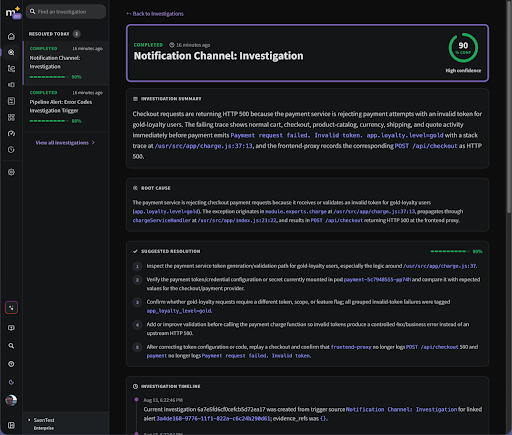Click payment pod name link in step 2
This screenshot has width=512, height=435.
click(x=377, y=279)
